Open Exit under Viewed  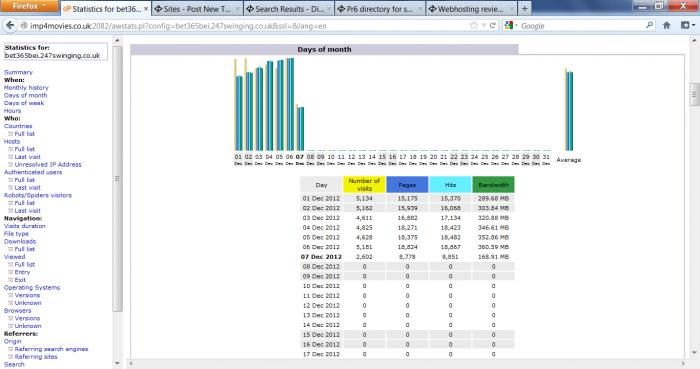pyautogui.click(x=20, y=280)
